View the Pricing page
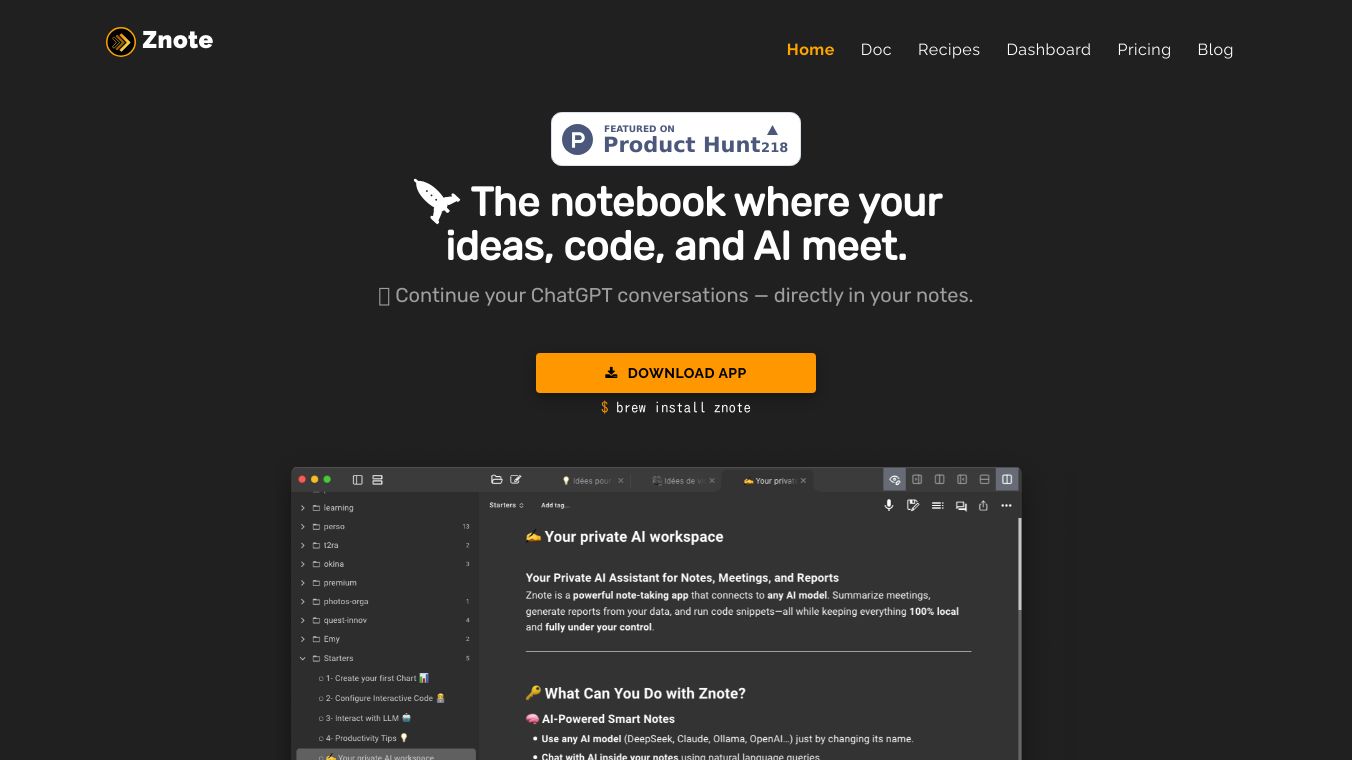 (1144, 50)
